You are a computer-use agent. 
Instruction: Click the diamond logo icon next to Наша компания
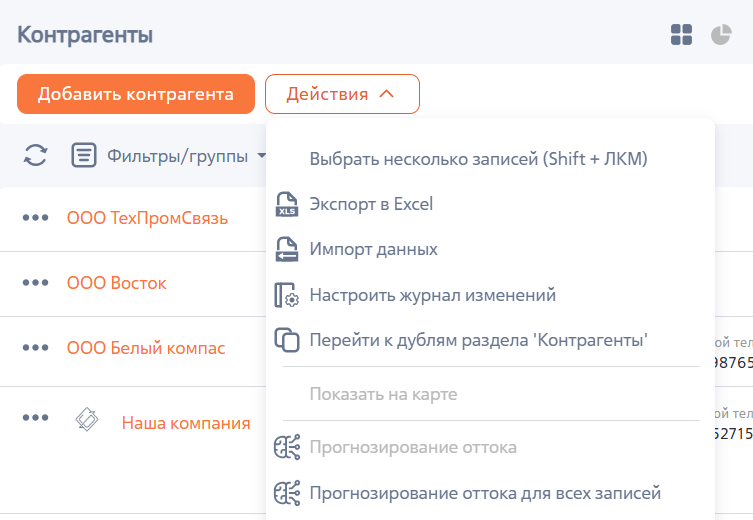tap(87, 419)
